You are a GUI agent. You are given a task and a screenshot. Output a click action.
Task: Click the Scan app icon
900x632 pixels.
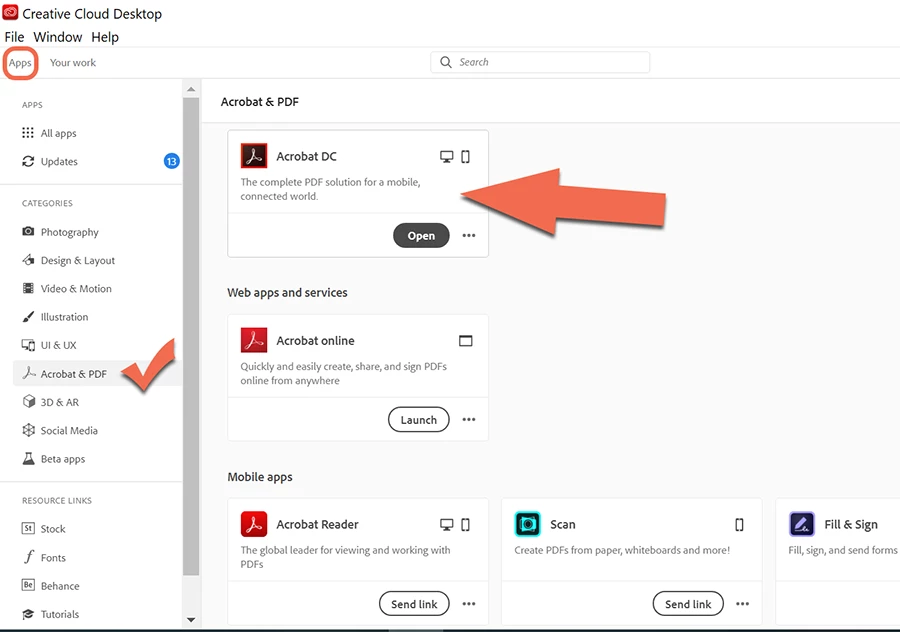(x=527, y=524)
